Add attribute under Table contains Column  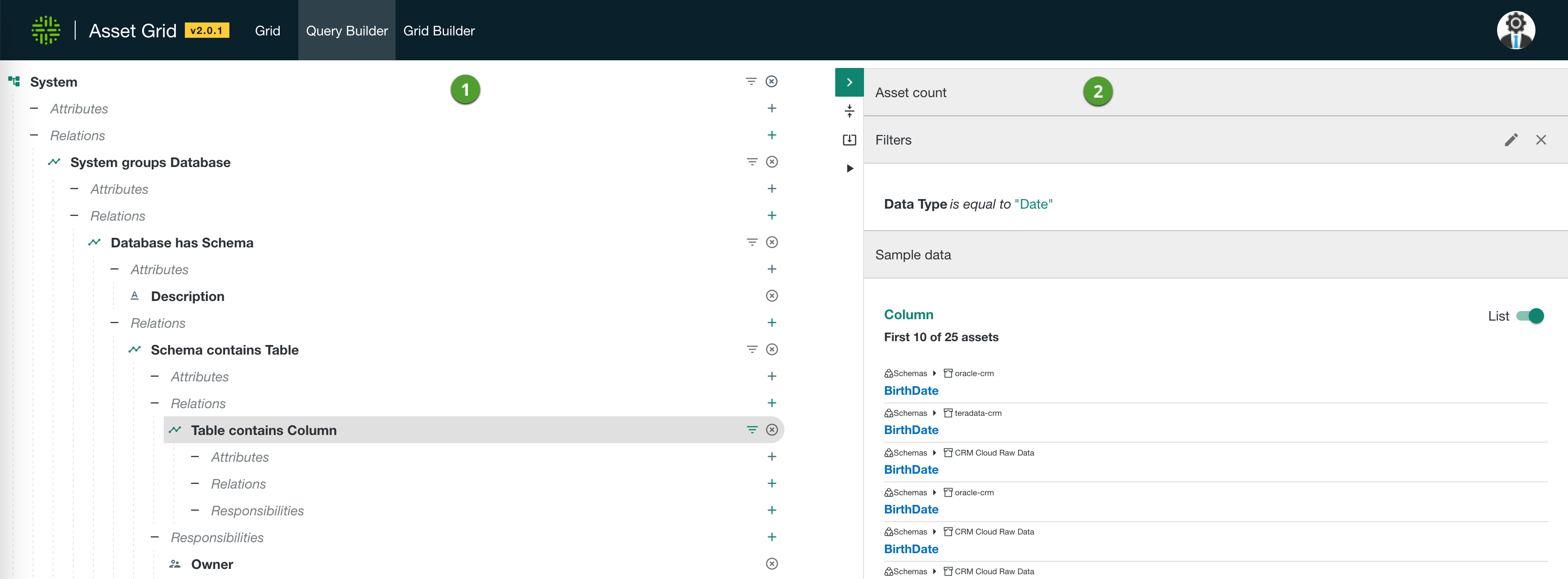pyautogui.click(x=772, y=456)
